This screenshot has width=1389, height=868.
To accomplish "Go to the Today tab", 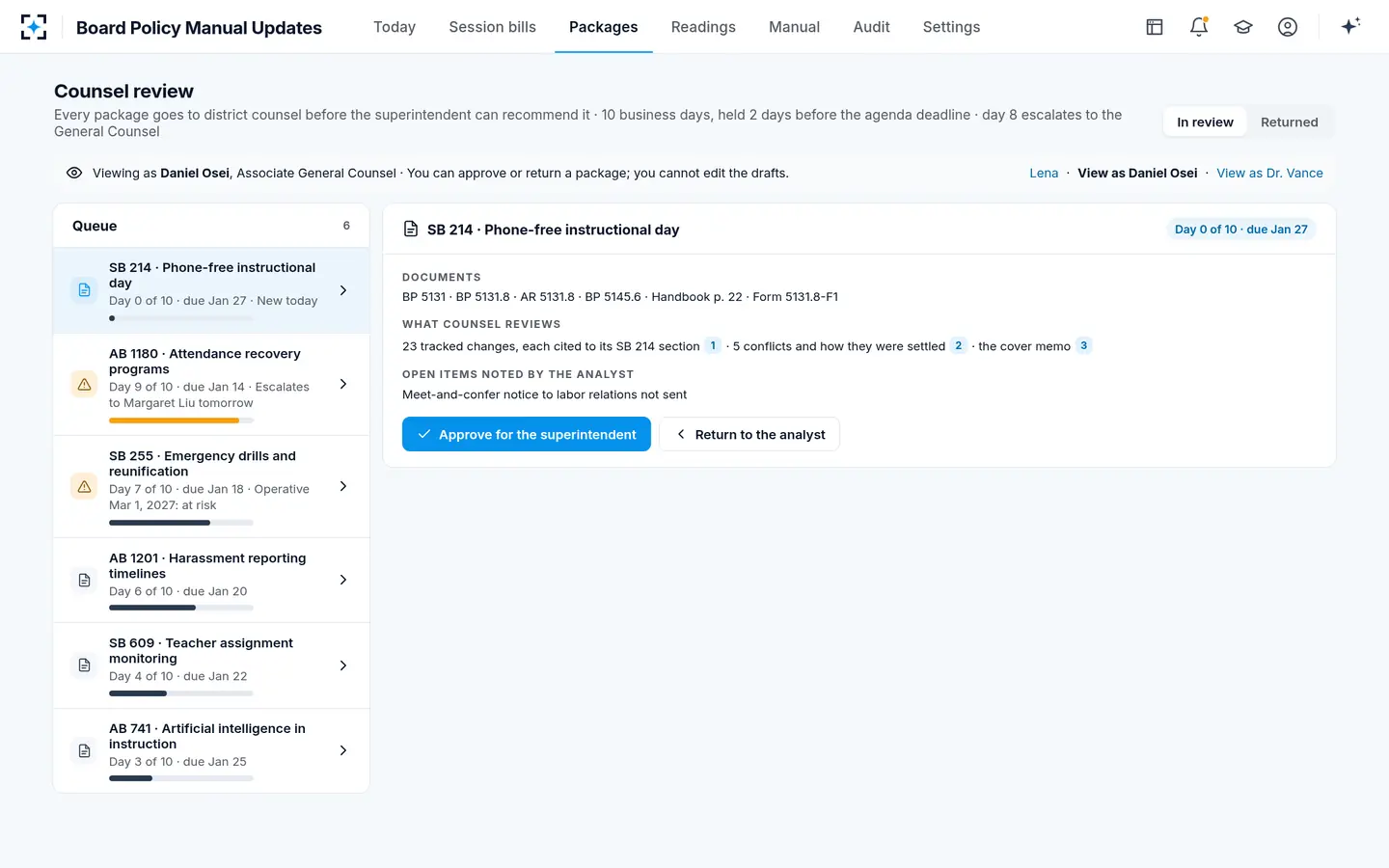I will [395, 27].
